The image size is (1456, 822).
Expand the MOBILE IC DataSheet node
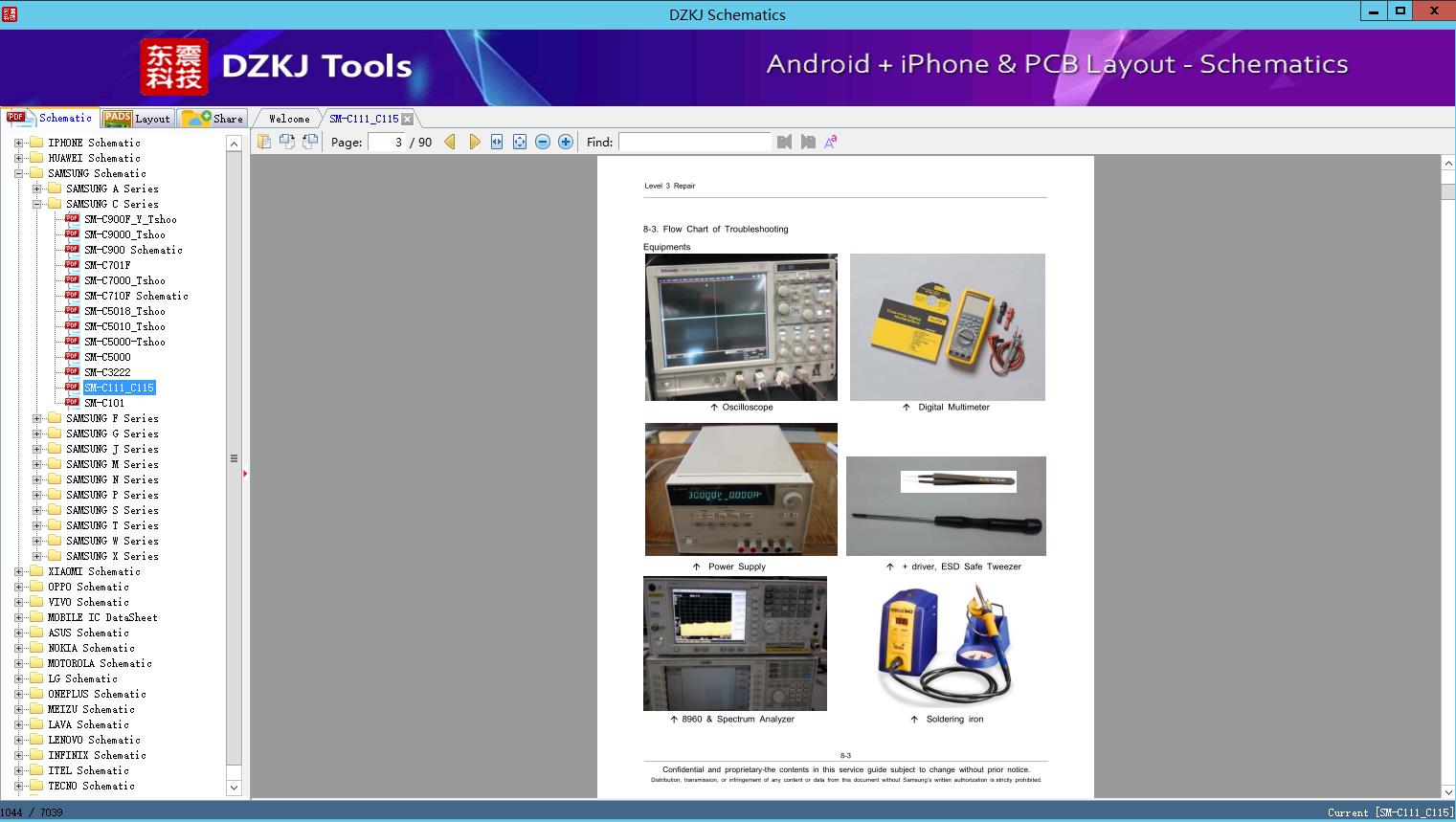18,617
